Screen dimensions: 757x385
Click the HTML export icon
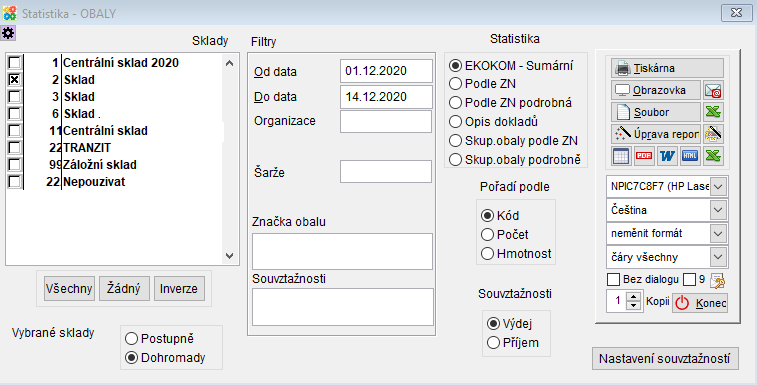coord(690,156)
